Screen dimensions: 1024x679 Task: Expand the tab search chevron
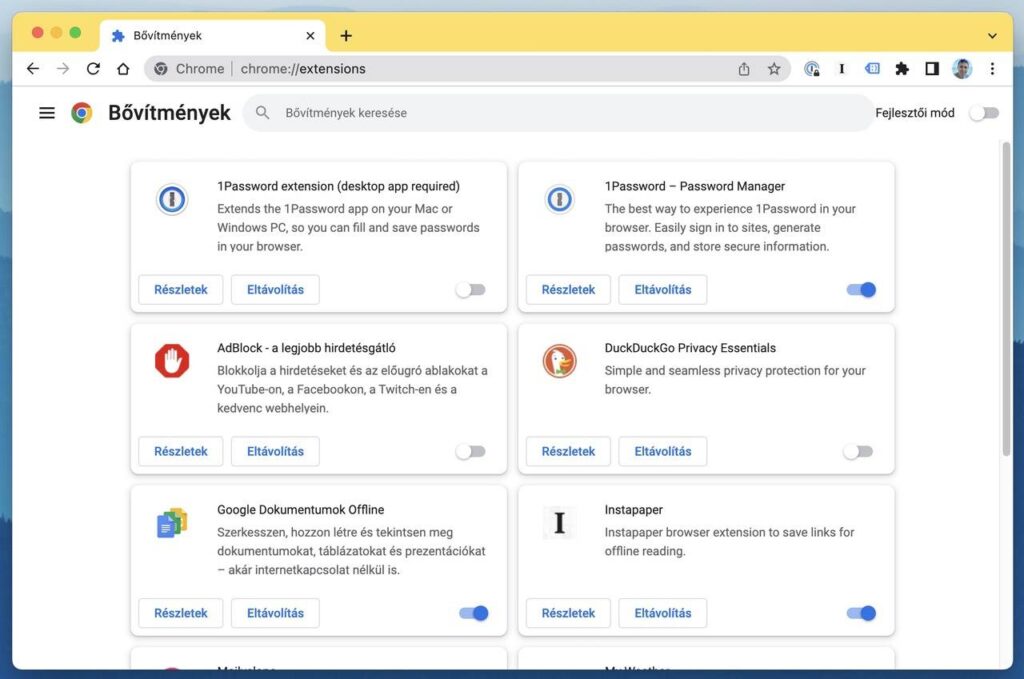[x=992, y=36]
